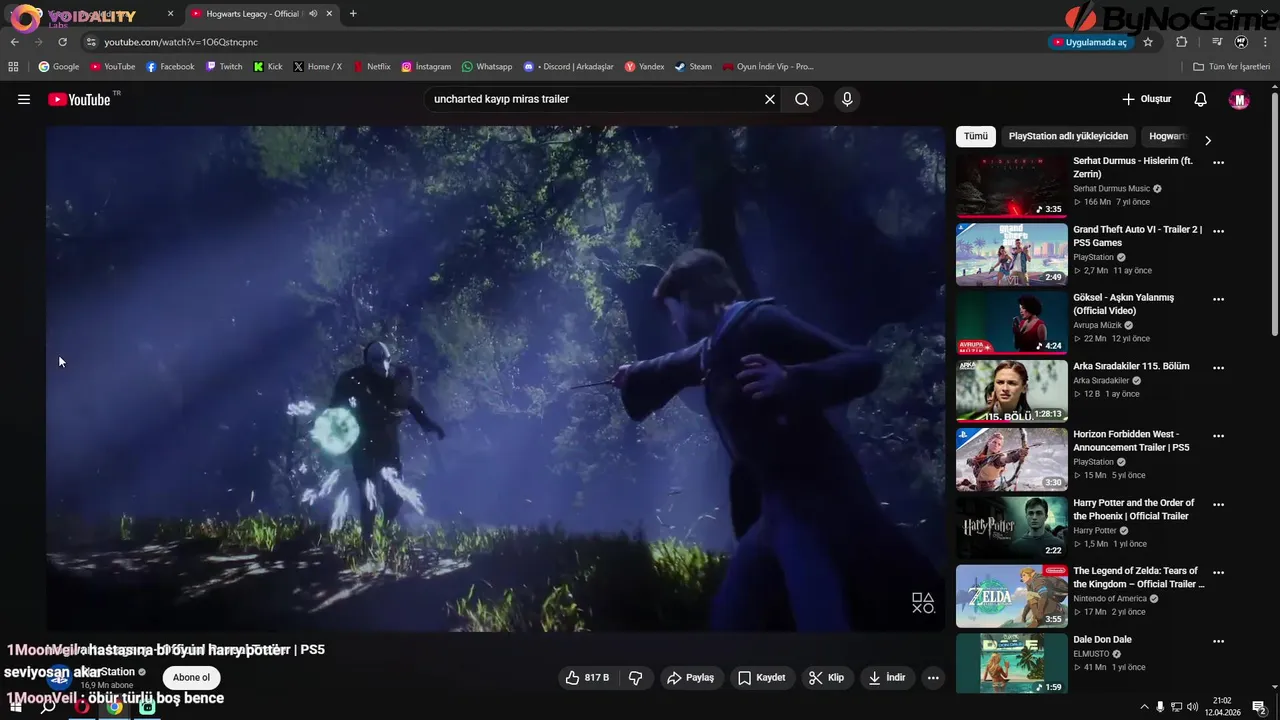Open options for Serhat Durmus - Hislerim
Image resolution: width=1280 pixels, height=720 pixels.
click(1218, 161)
